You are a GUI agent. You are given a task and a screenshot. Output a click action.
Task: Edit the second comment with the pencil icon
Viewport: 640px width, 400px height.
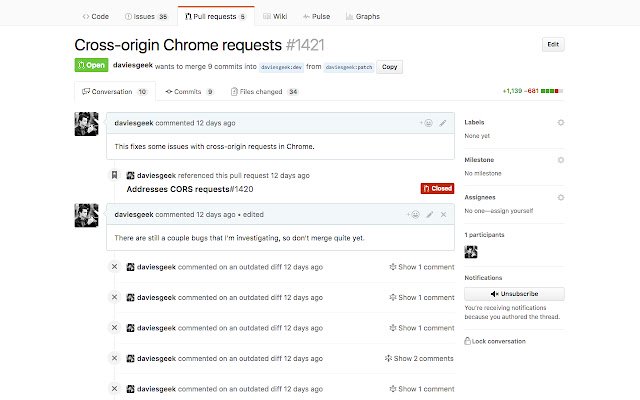click(x=430, y=214)
